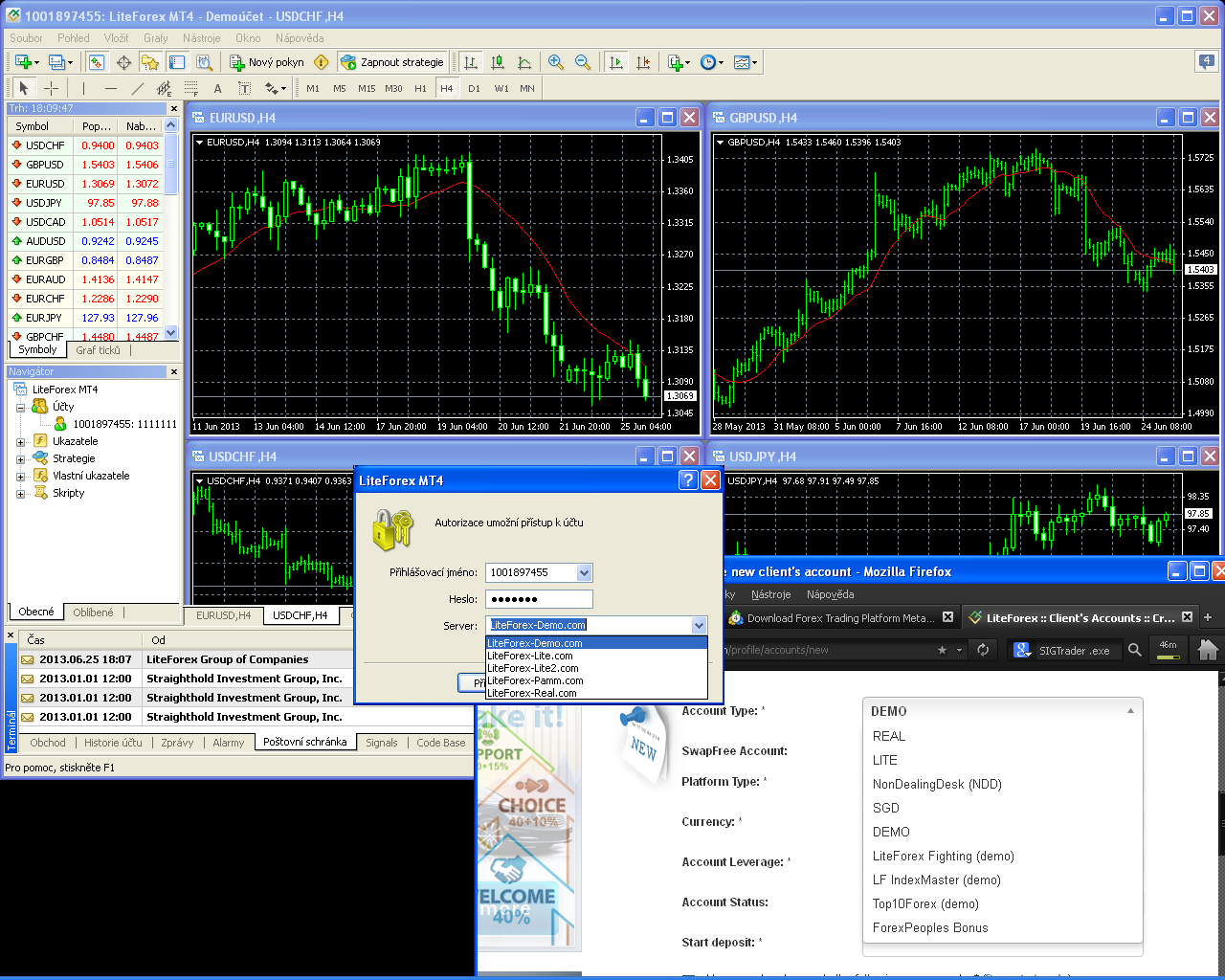Zoom out of the chart
The height and width of the screenshot is (980, 1225).
pyautogui.click(x=583, y=62)
